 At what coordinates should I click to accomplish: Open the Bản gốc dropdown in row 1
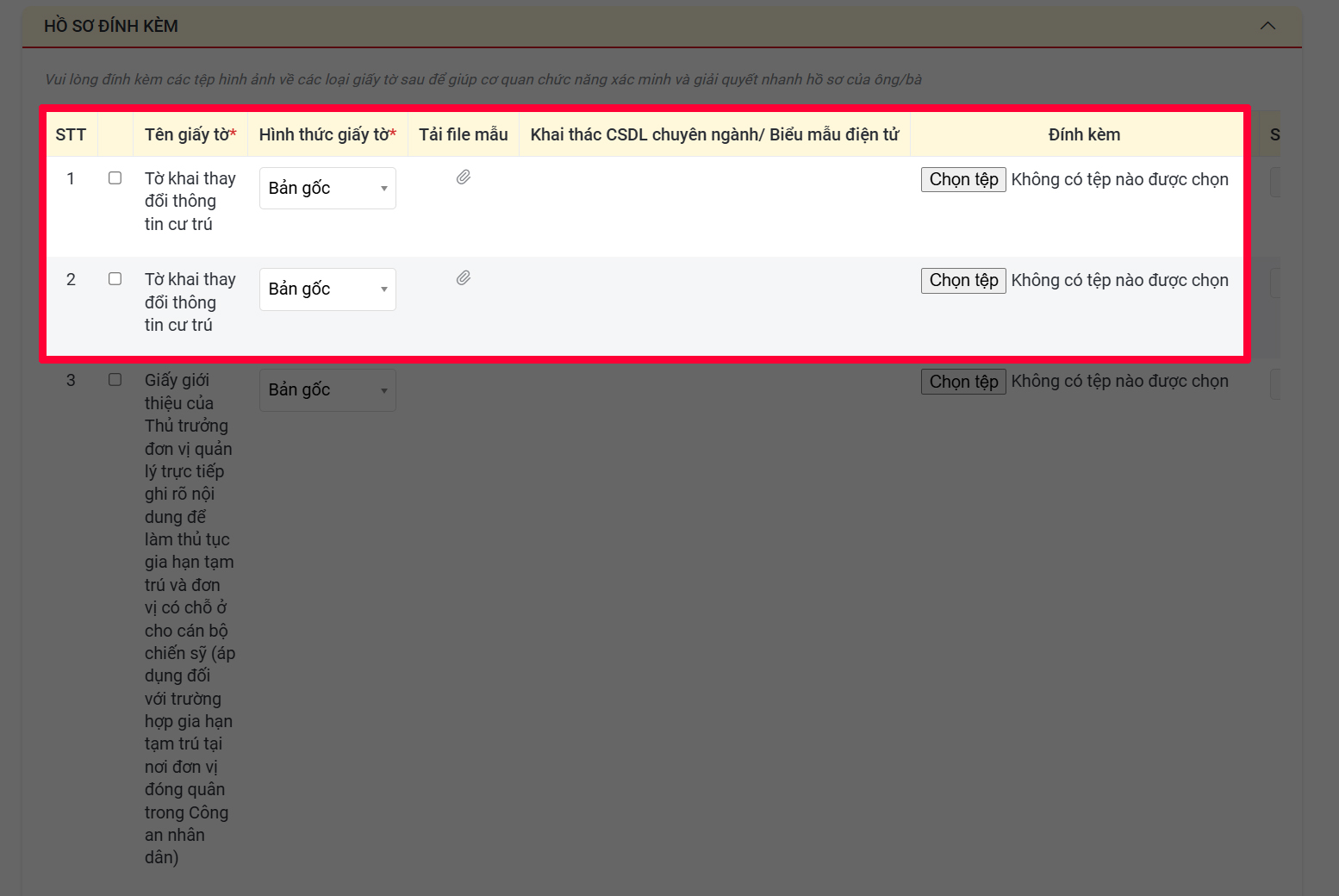(x=327, y=188)
